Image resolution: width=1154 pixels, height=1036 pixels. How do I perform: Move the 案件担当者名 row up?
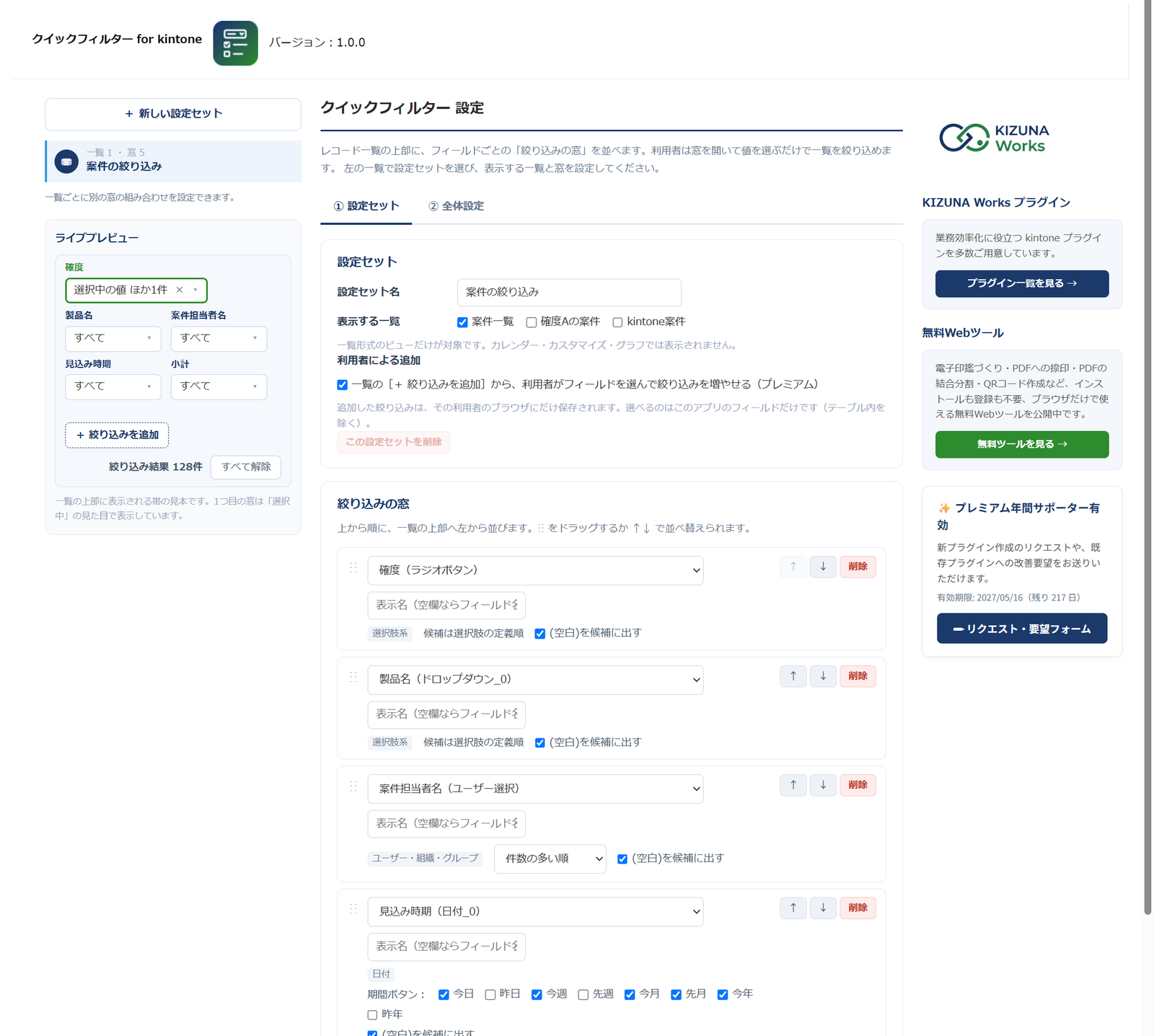[793, 785]
